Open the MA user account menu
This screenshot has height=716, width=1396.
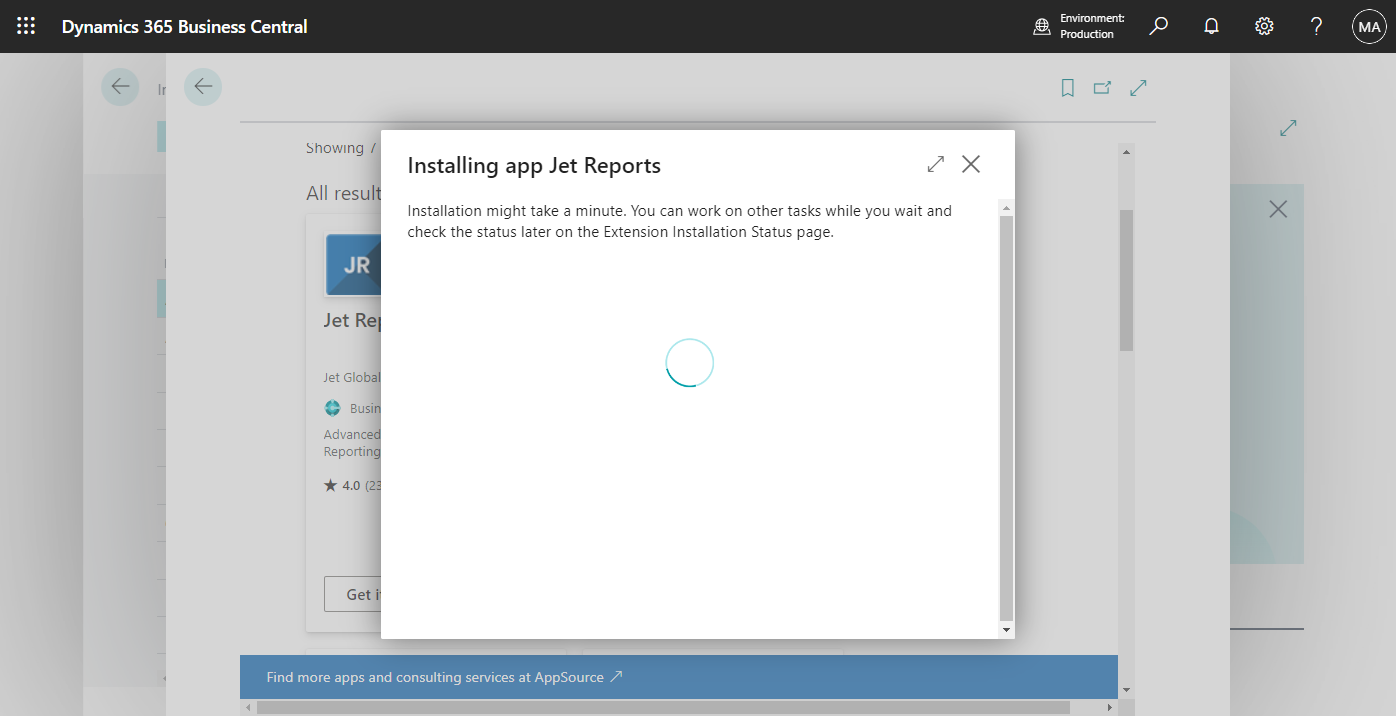coord(1369,26)
